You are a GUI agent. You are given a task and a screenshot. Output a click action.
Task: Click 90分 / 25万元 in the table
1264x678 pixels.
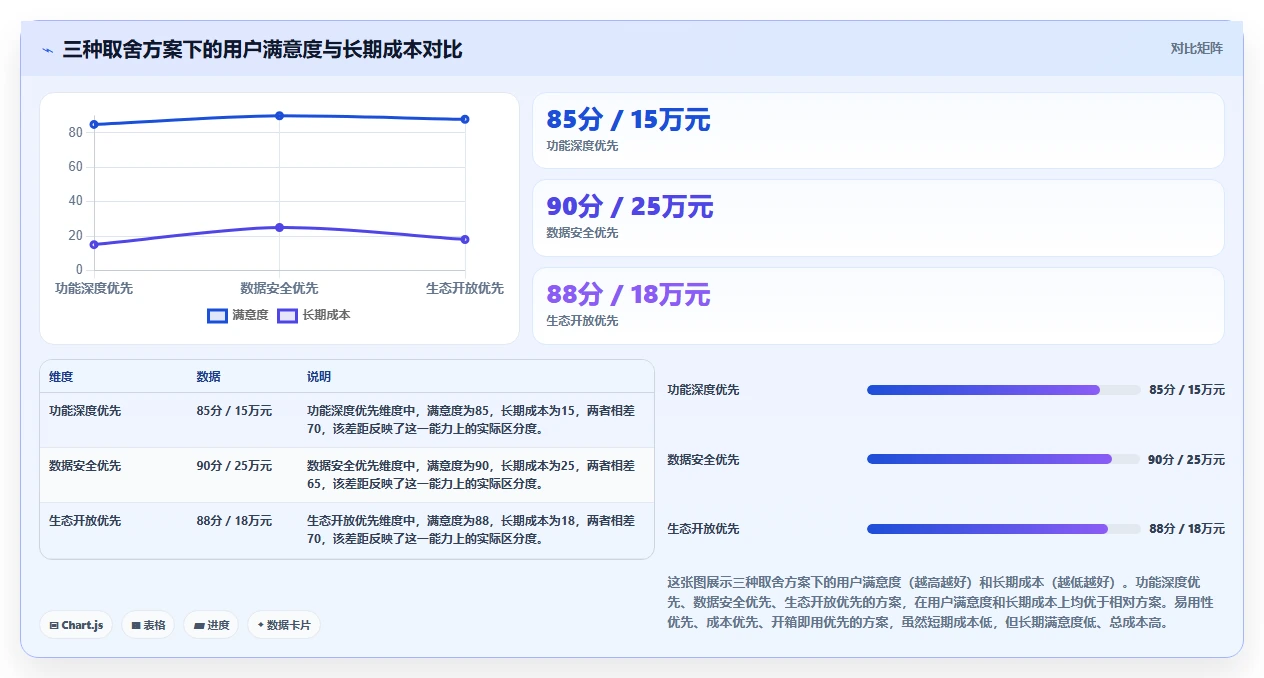click(x=234, y=465)
